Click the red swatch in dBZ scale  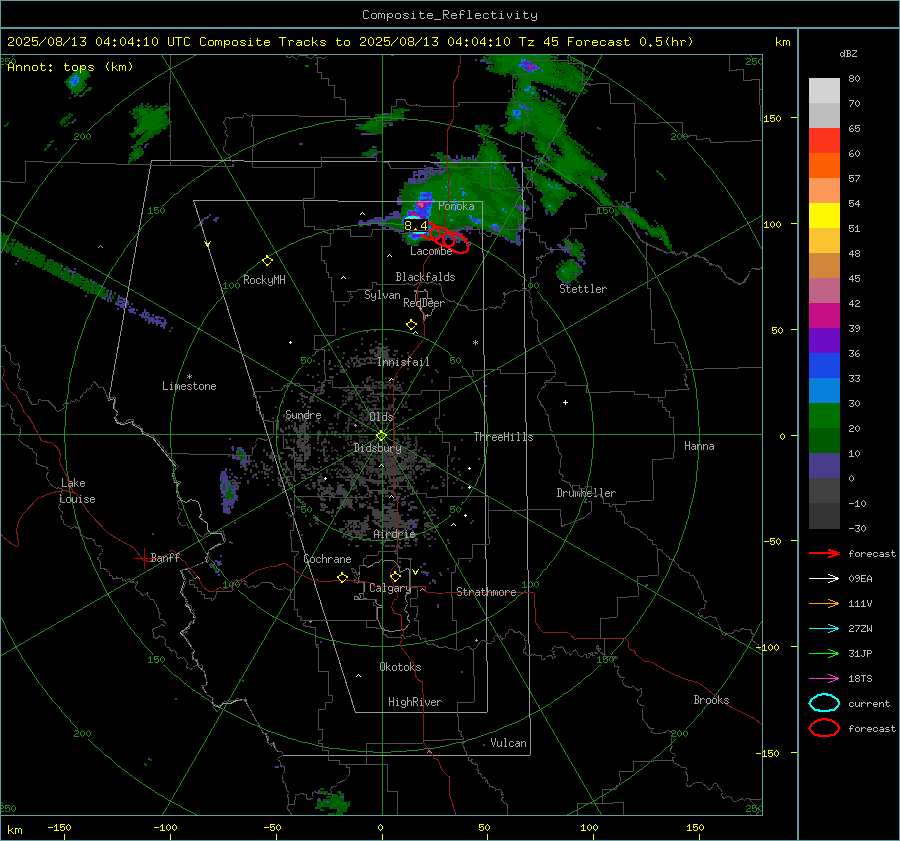[x=824, y=140]
